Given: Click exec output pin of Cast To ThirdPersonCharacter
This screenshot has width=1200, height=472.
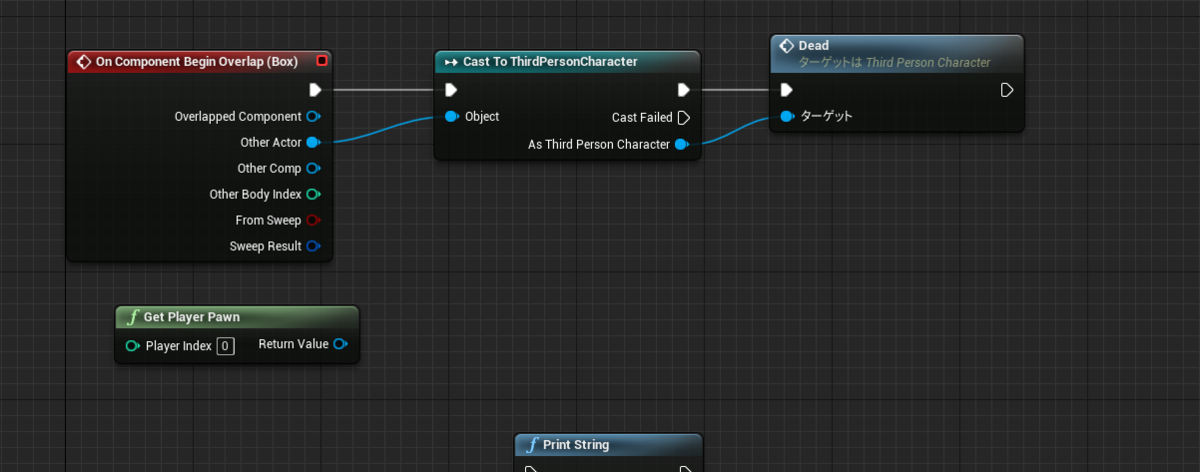Looking at the screenshot, I should (684, 90).
